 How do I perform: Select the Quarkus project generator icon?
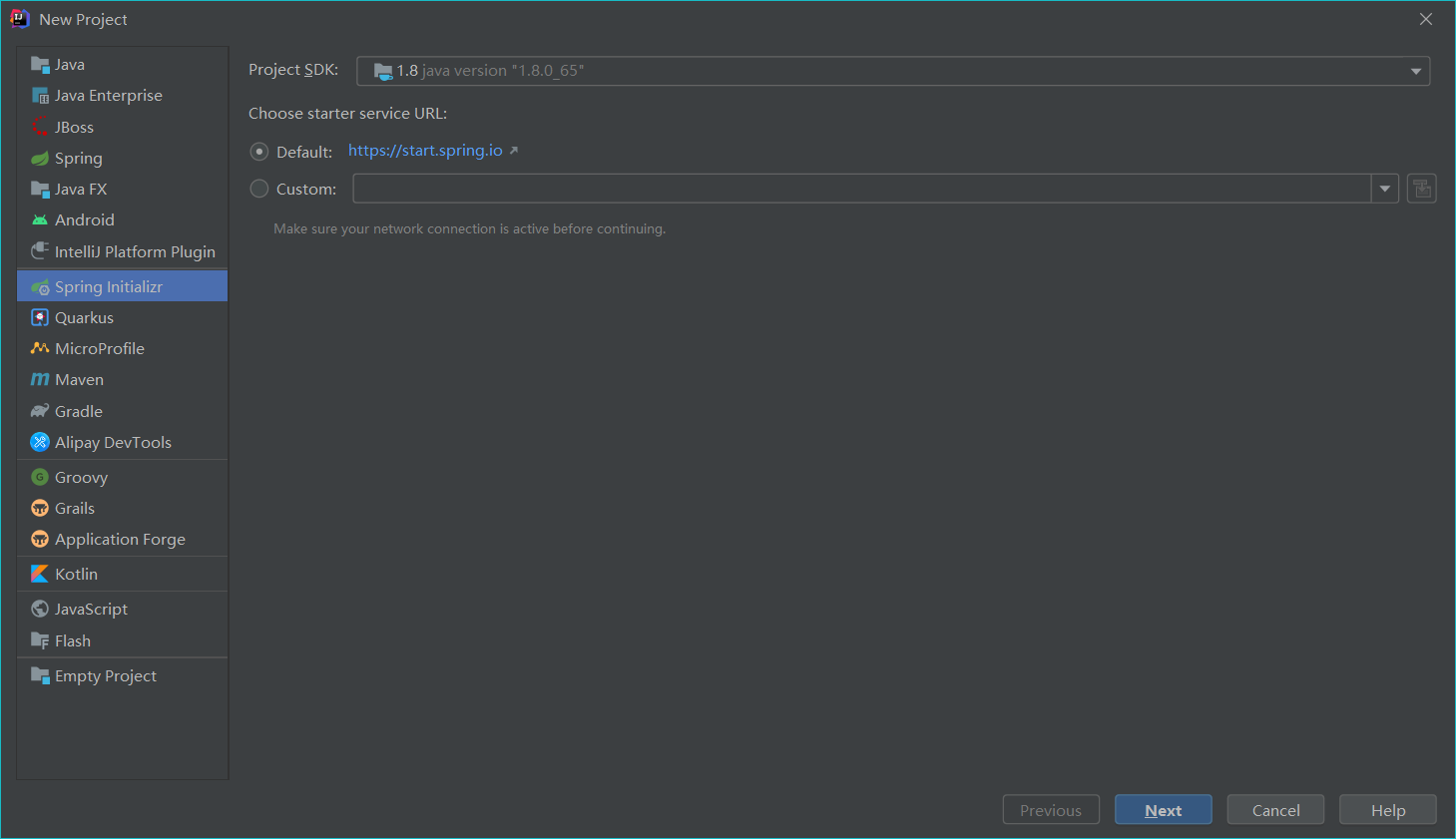point(41,316)
